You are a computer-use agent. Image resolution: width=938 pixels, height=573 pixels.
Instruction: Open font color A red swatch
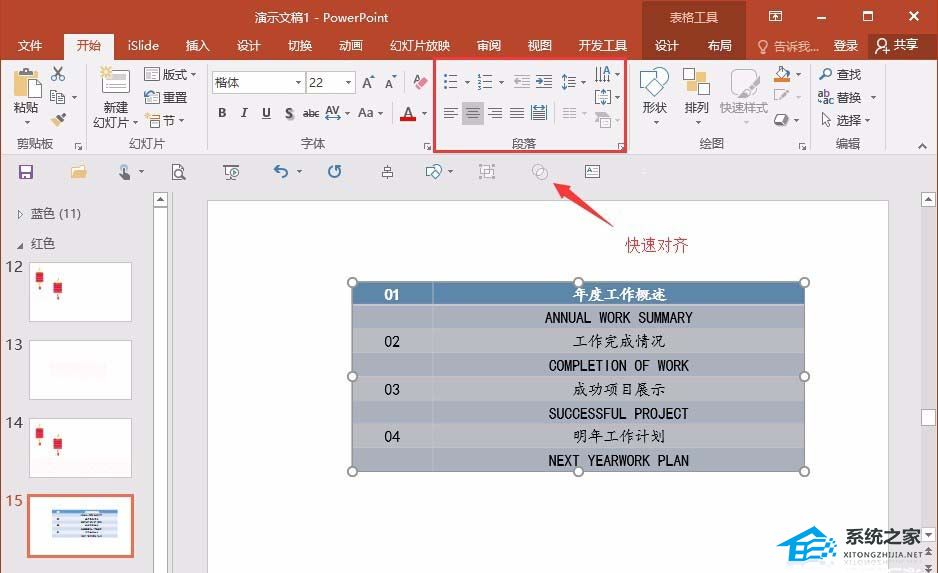(x=408, y=112)
